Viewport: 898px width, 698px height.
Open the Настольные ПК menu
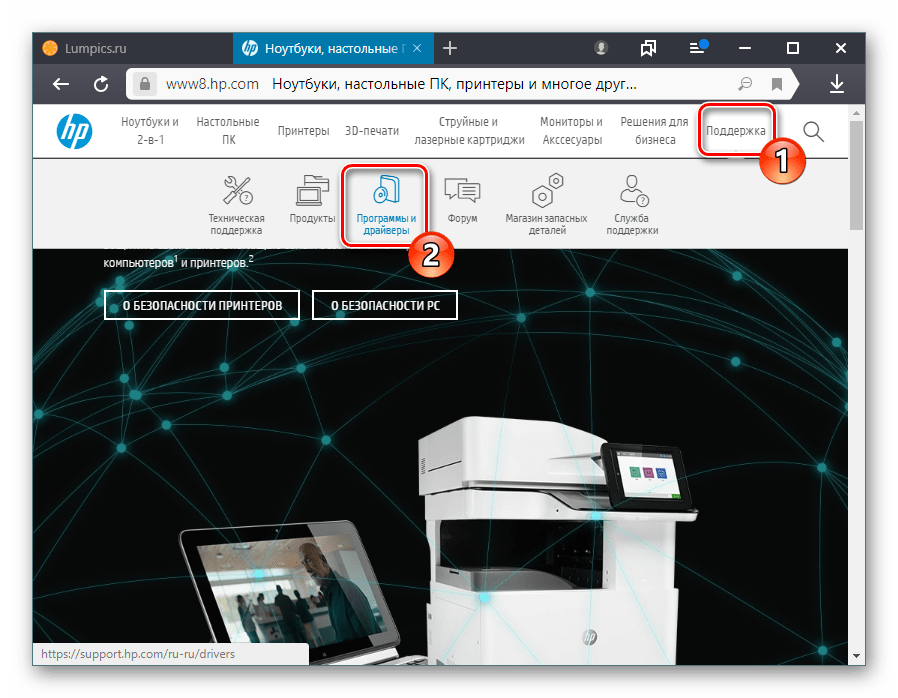[228, 131]
